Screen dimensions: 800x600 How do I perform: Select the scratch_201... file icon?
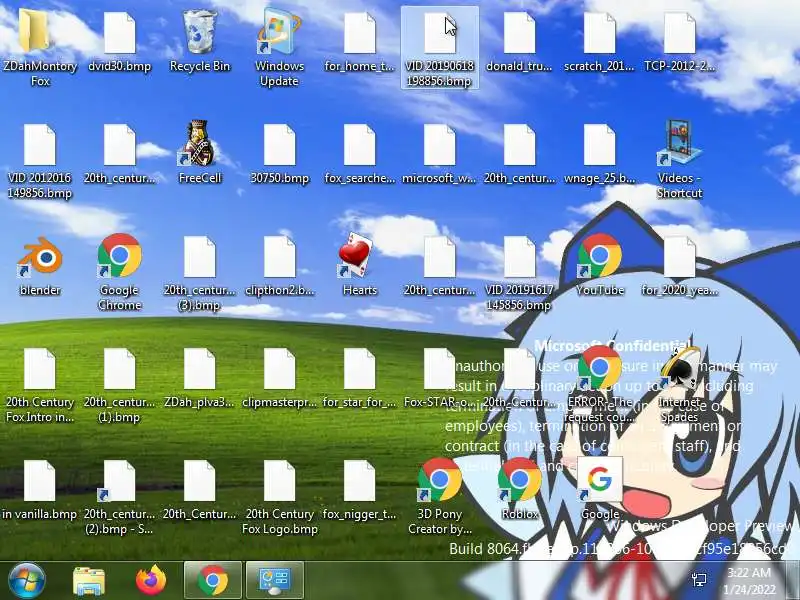pos(599,42)
